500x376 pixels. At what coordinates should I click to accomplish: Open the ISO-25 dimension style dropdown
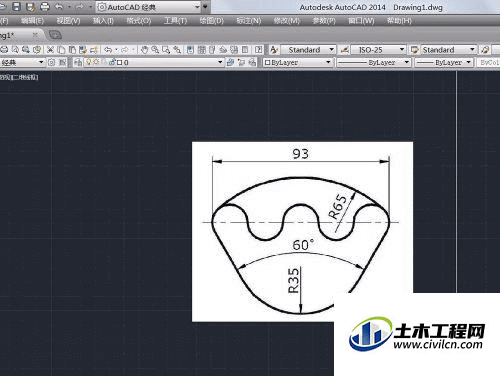coord(378,50)
